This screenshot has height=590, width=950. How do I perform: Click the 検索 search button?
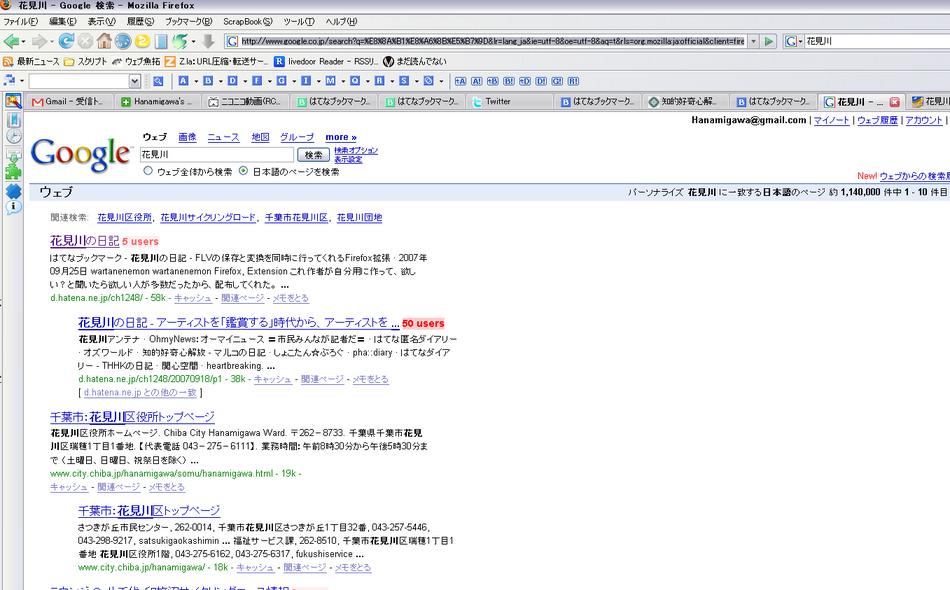[313, 155]
